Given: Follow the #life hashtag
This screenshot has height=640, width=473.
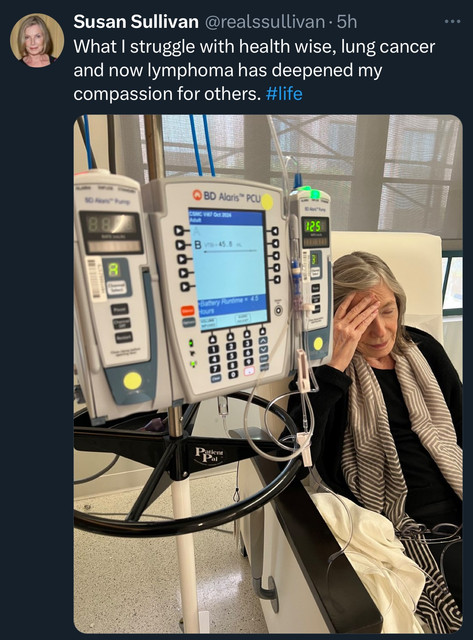Looking at the screenshot, I should [284, 93].
